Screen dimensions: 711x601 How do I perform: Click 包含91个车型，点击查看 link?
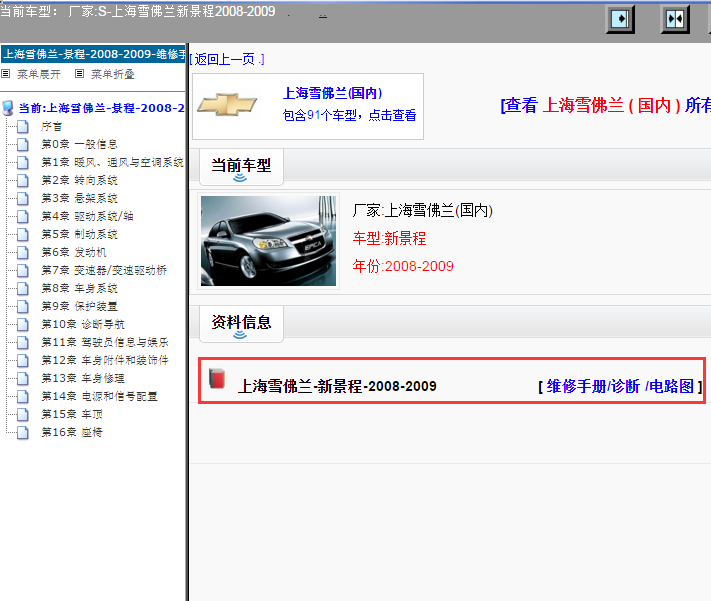coord(349,115)
